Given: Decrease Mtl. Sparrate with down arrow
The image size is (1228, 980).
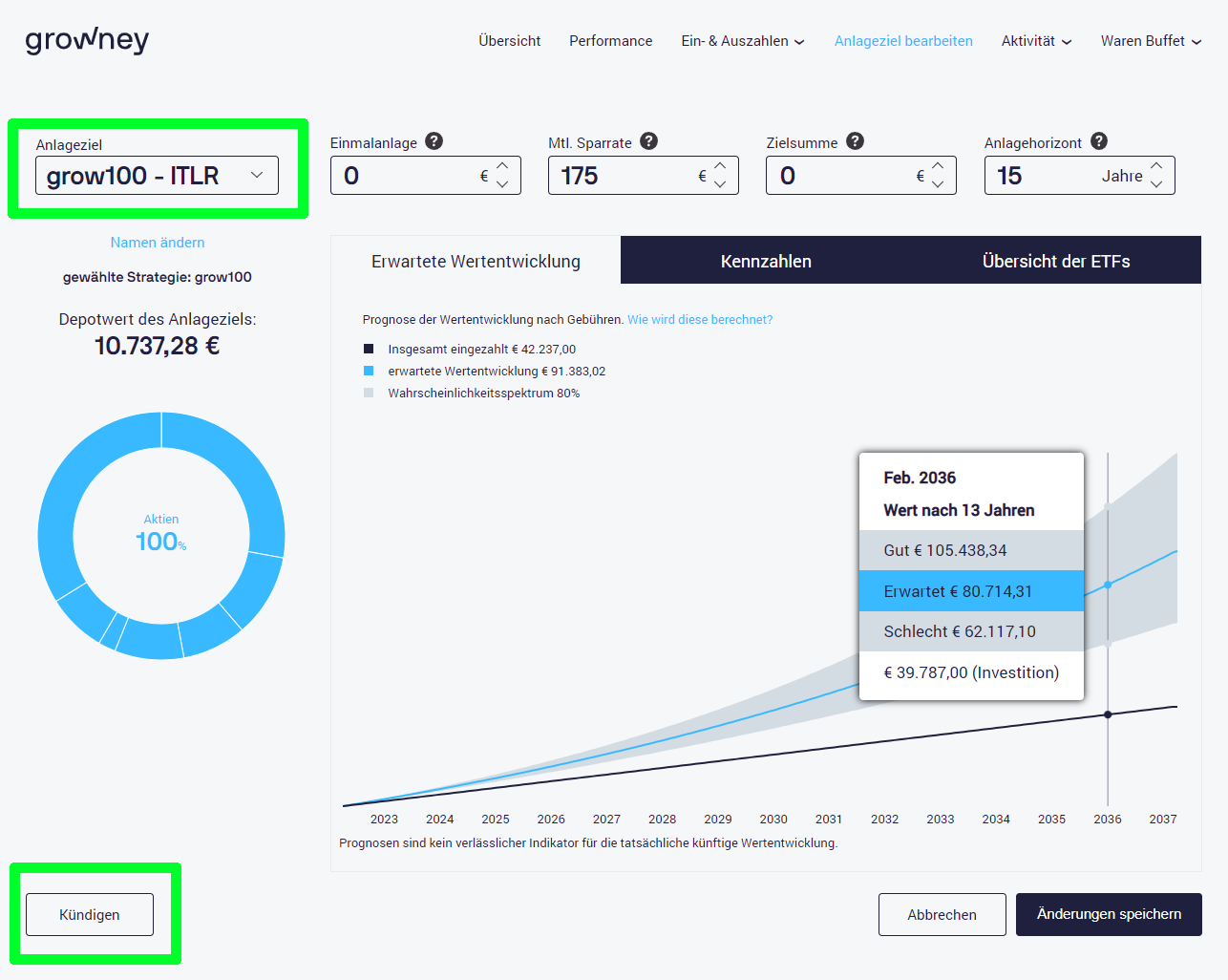Looking at the screenshot, I should (720, 184).
